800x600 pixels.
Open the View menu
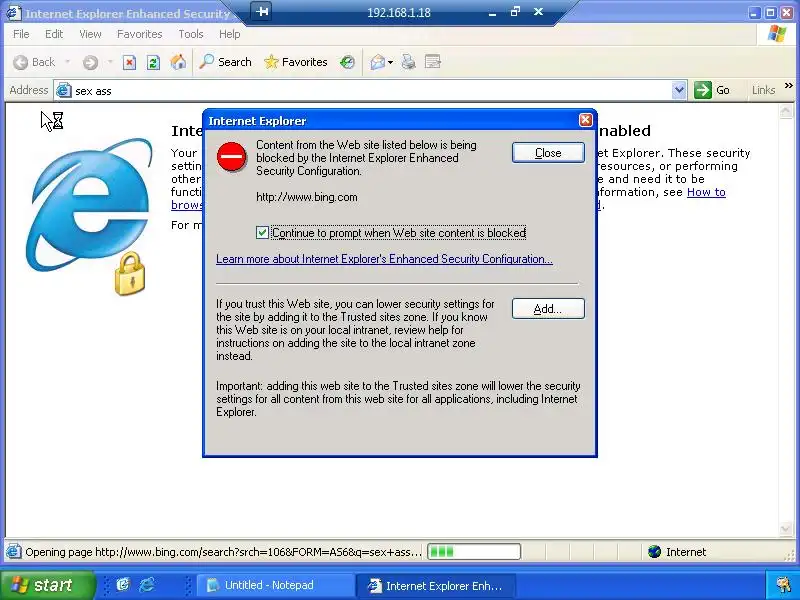[90, 34]
